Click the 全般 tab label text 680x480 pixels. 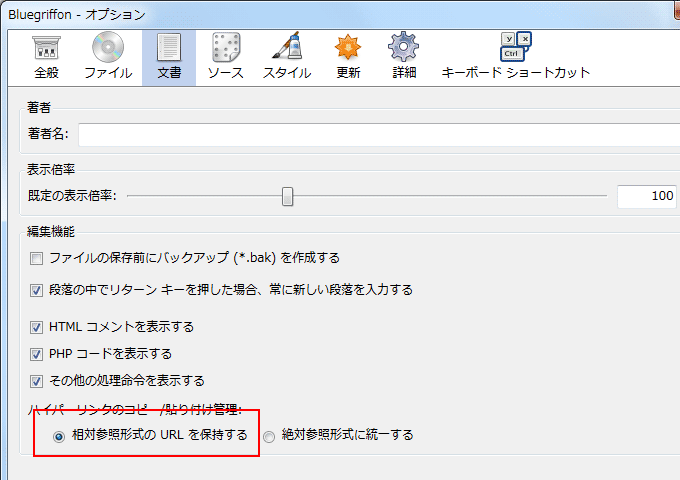46,72
